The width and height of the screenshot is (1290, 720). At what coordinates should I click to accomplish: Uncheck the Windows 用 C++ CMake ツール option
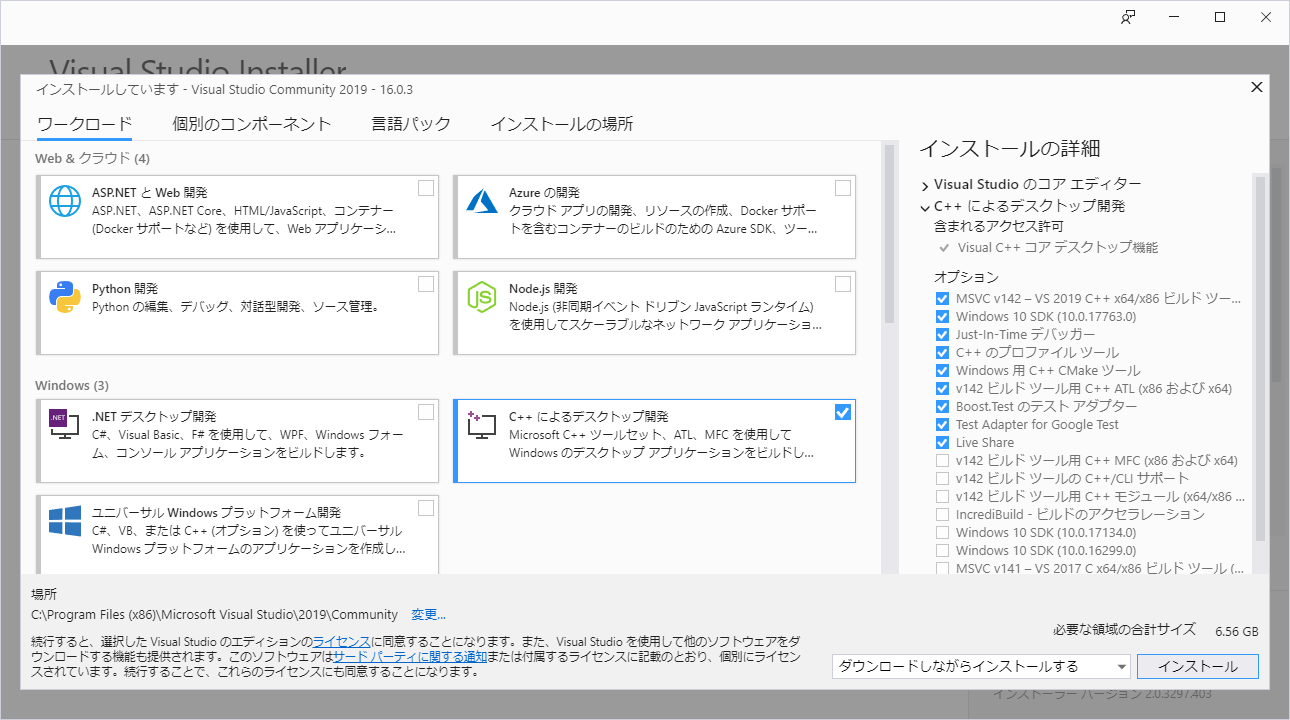click(942, 370)
